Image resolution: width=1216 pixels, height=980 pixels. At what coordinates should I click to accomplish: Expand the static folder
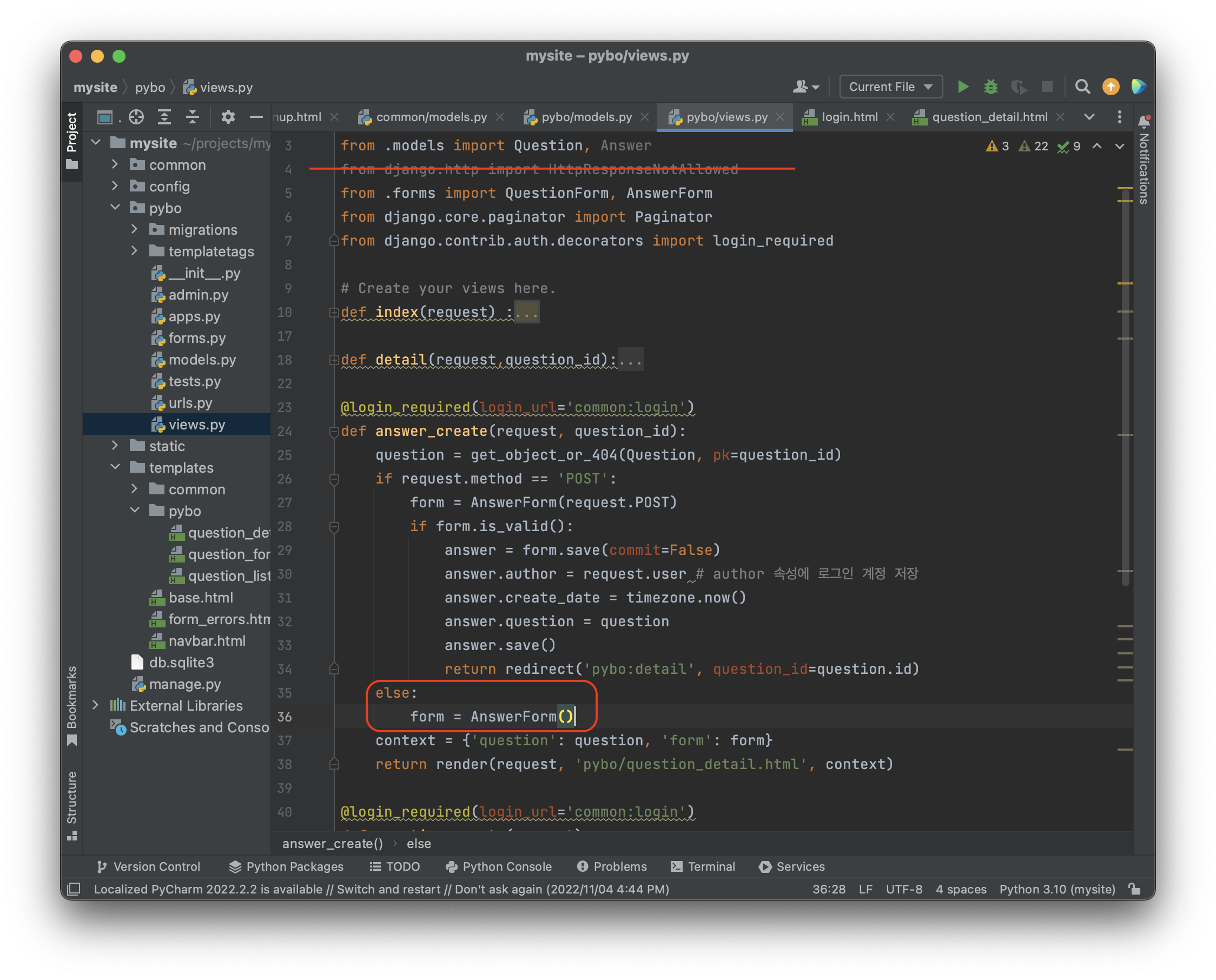point(115,446)
